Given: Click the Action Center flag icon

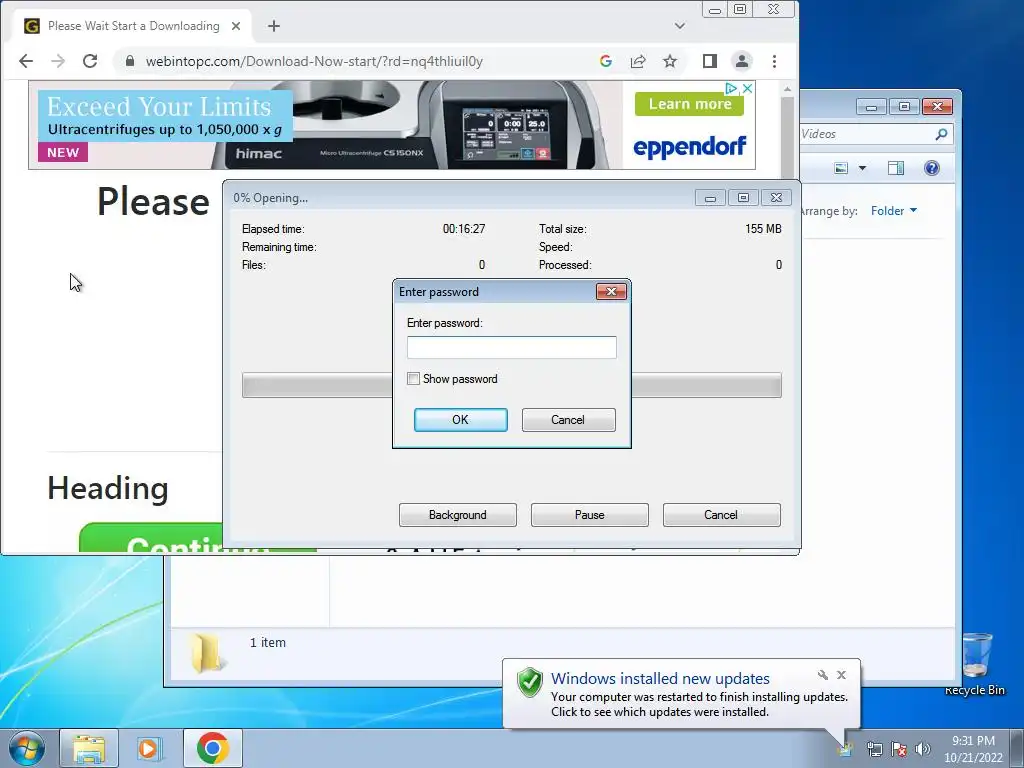Looking at the screenshot, I should [899, 749].
